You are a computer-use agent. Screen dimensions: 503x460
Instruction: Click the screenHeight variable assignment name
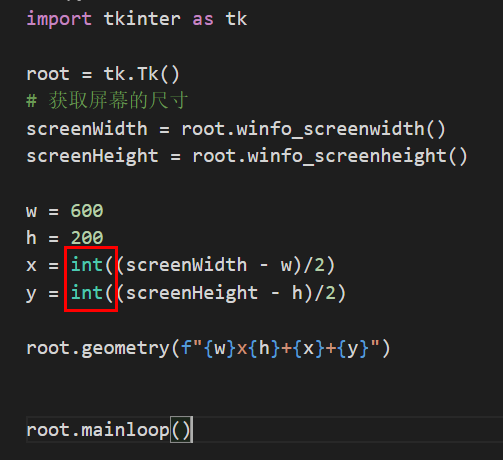[92, 157]
